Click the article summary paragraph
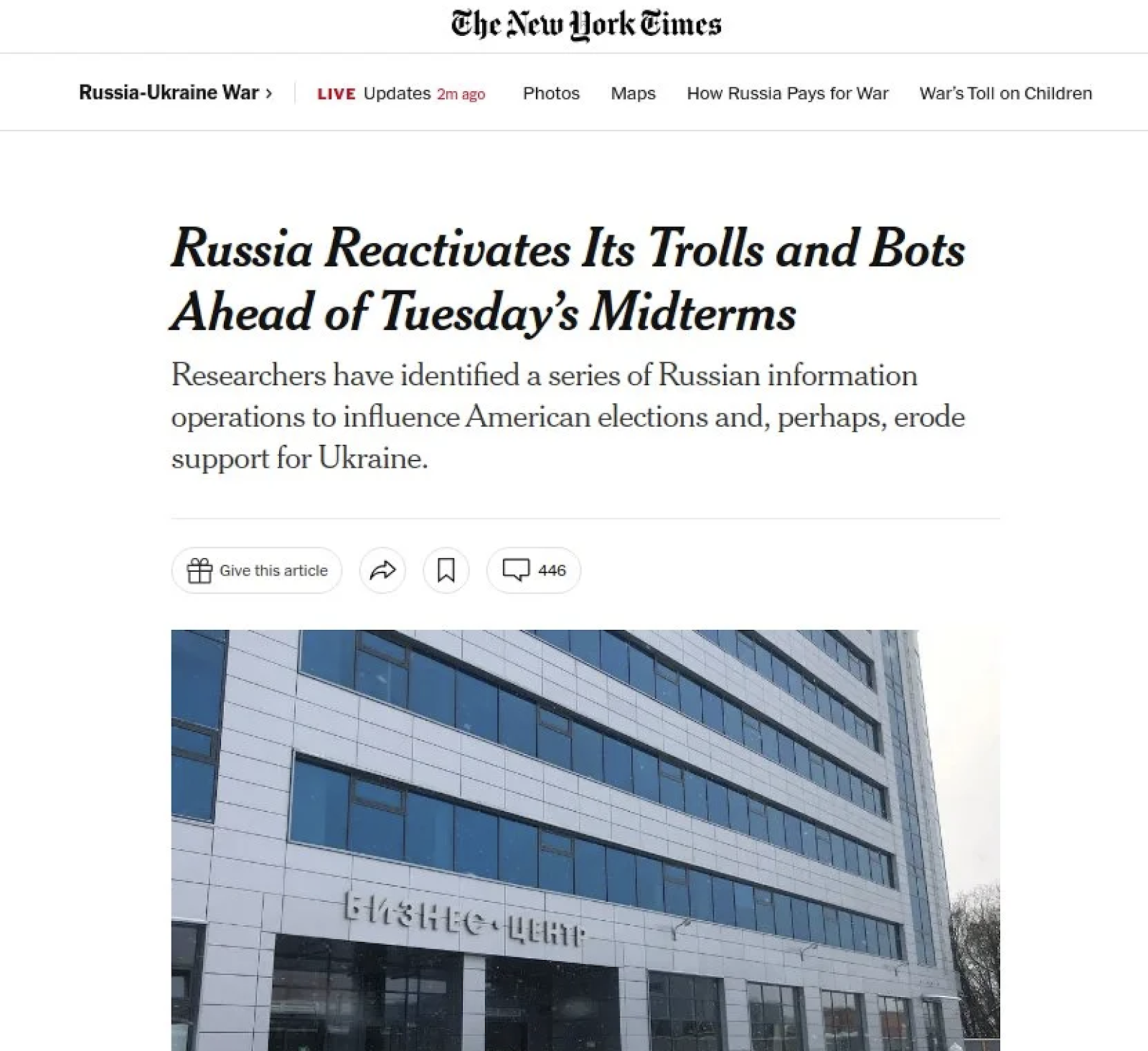Screen dimensions: 1148x1051 point(568,416)
